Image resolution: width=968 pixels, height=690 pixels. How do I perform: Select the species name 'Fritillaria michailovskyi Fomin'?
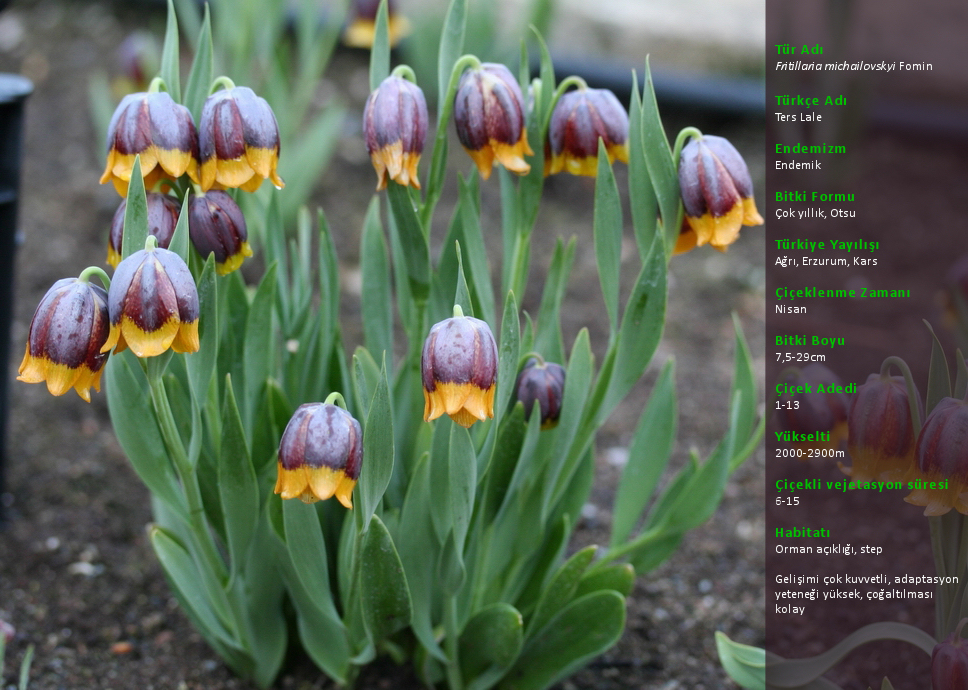(853, 67)
